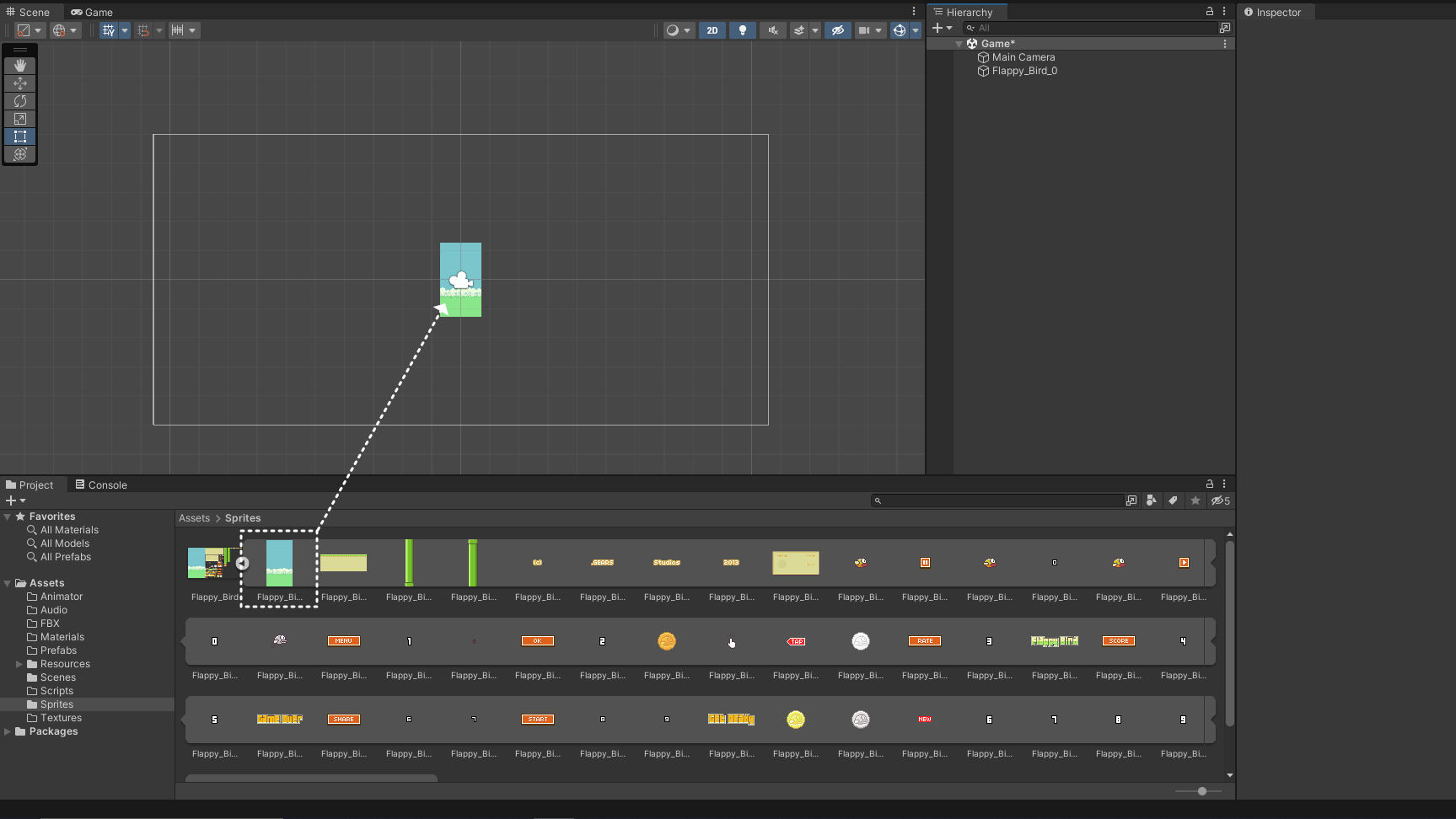Switch to the Scene tab

[x=28, y=12]
